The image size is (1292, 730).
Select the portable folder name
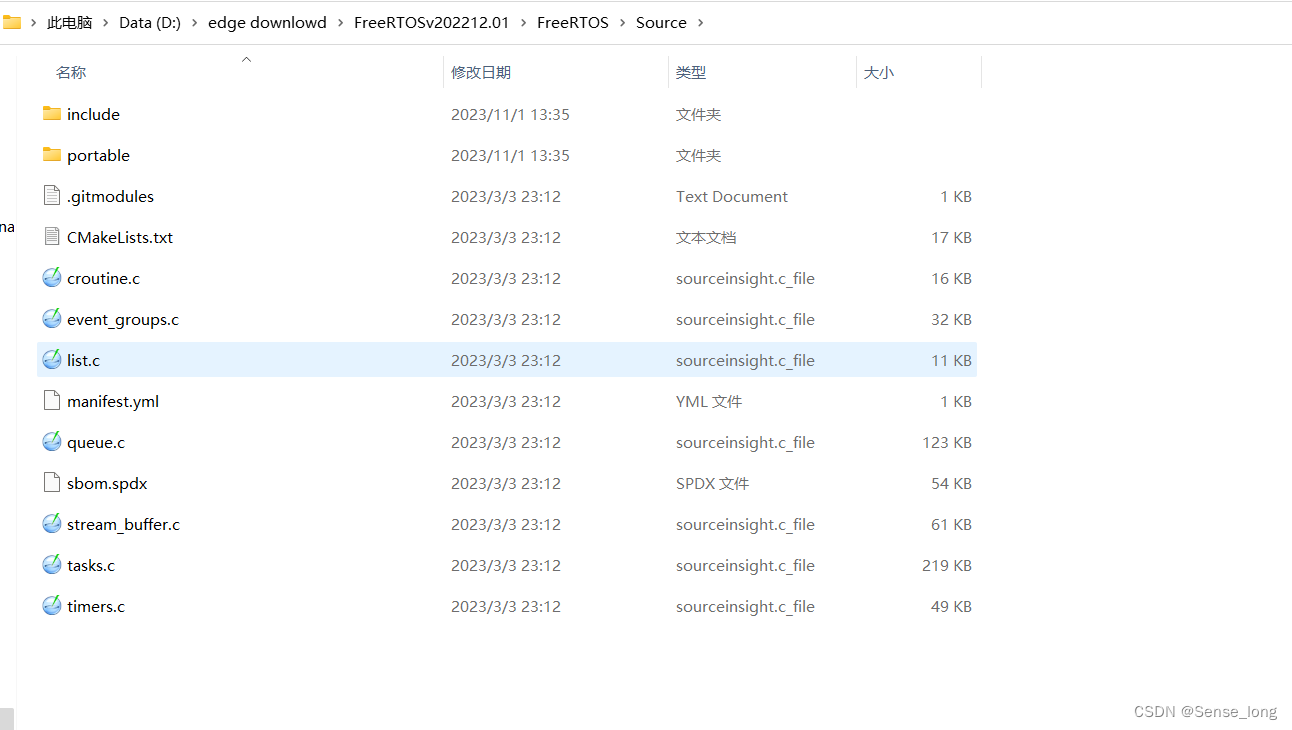(98, 155)
